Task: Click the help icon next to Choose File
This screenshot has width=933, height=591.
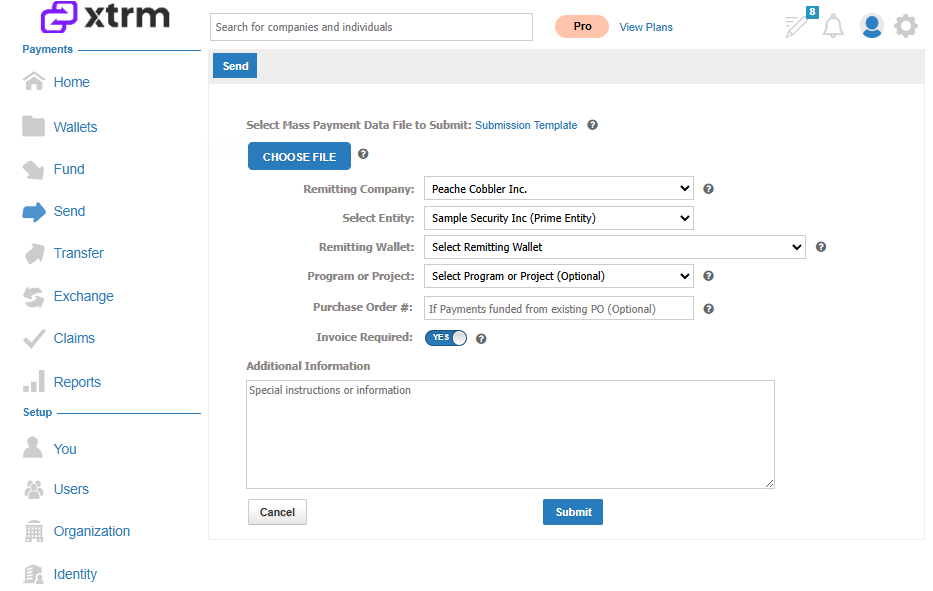Action: pos(363,154)
